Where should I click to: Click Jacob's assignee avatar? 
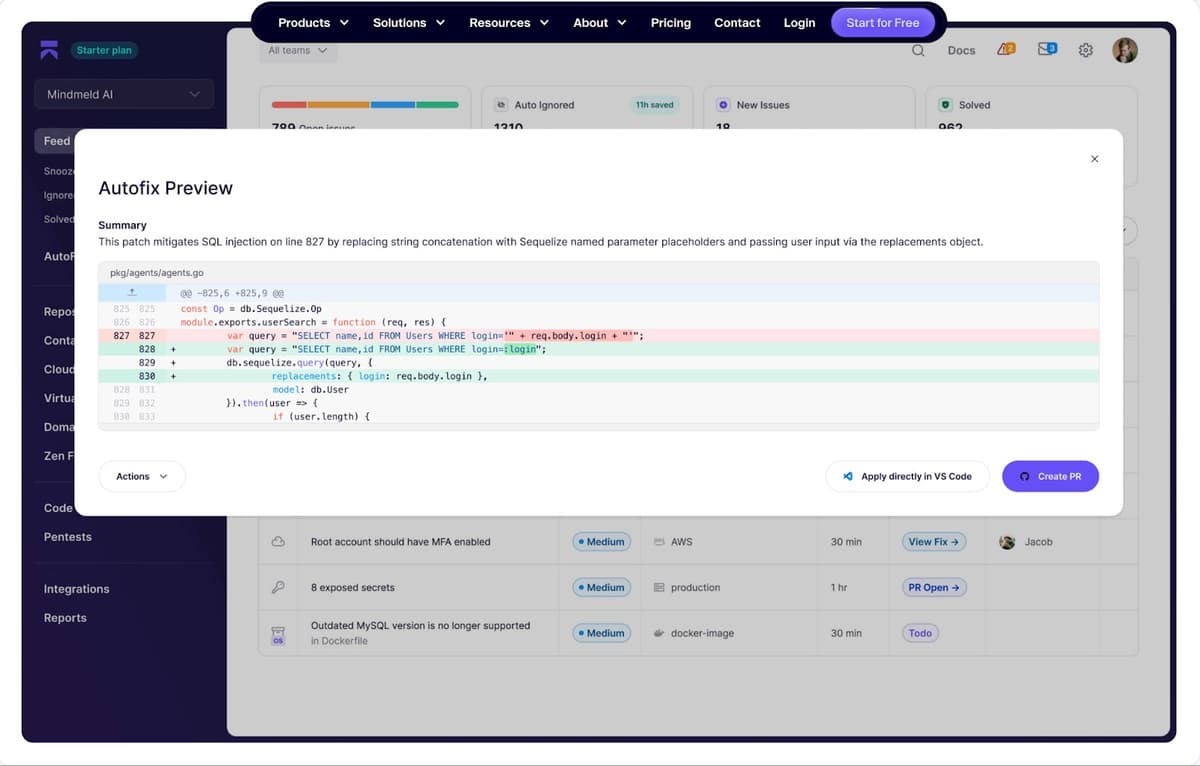tap(1007, 542)
